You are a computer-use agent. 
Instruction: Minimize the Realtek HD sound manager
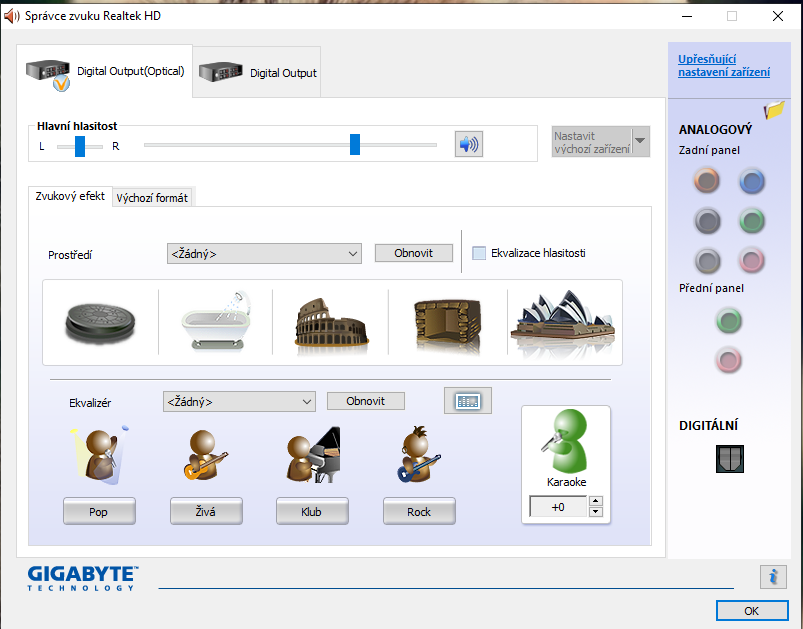tap(687, 16)
